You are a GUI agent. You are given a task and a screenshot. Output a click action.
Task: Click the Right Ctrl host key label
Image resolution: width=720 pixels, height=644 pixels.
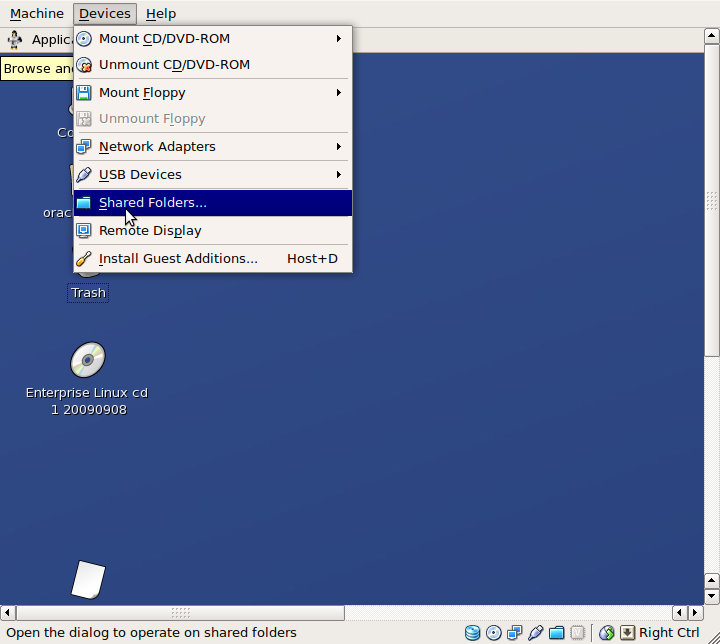point(669,633)
